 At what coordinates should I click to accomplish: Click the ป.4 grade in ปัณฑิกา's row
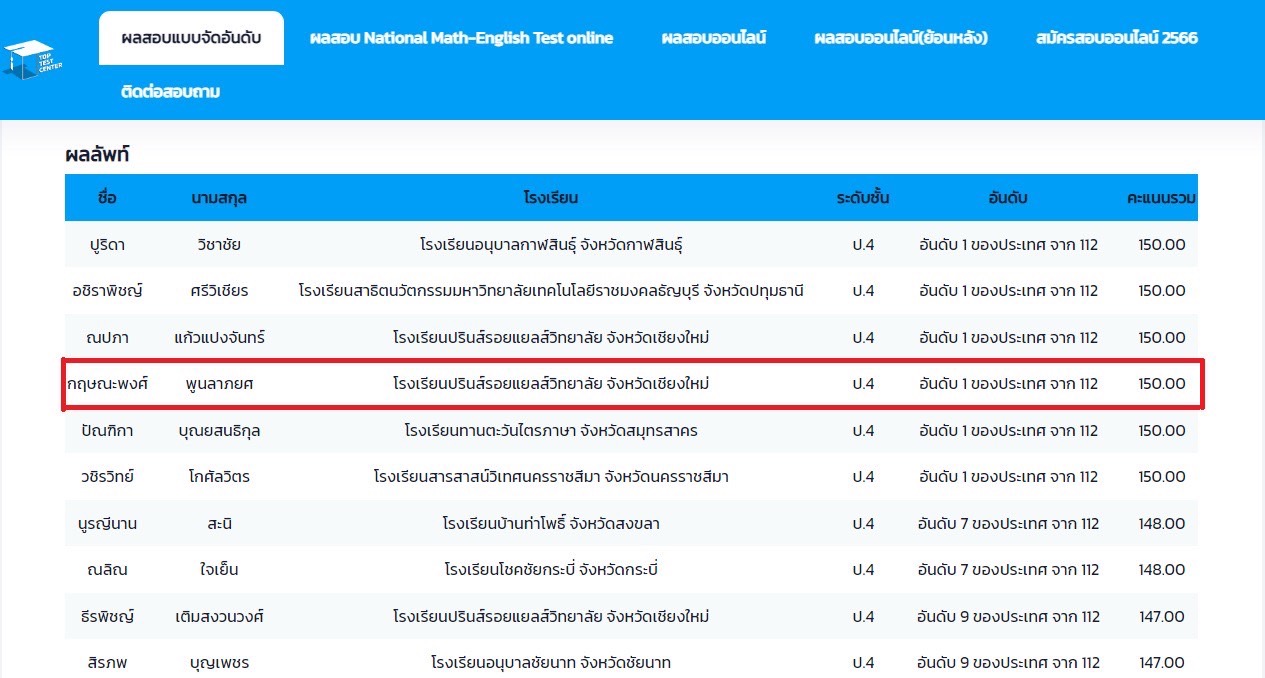(863, 430)
